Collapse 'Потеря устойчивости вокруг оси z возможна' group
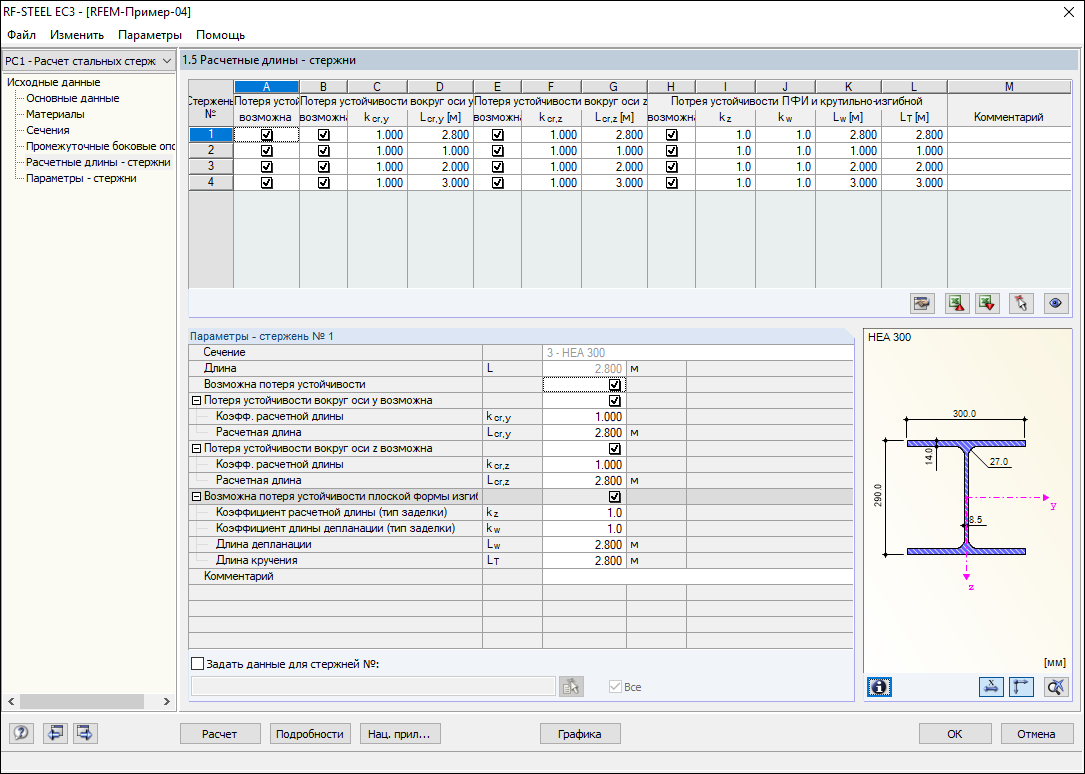Image resolution: width=1085 pixels, height=774 pixels. pyautogui.click(x=197, y=448)
